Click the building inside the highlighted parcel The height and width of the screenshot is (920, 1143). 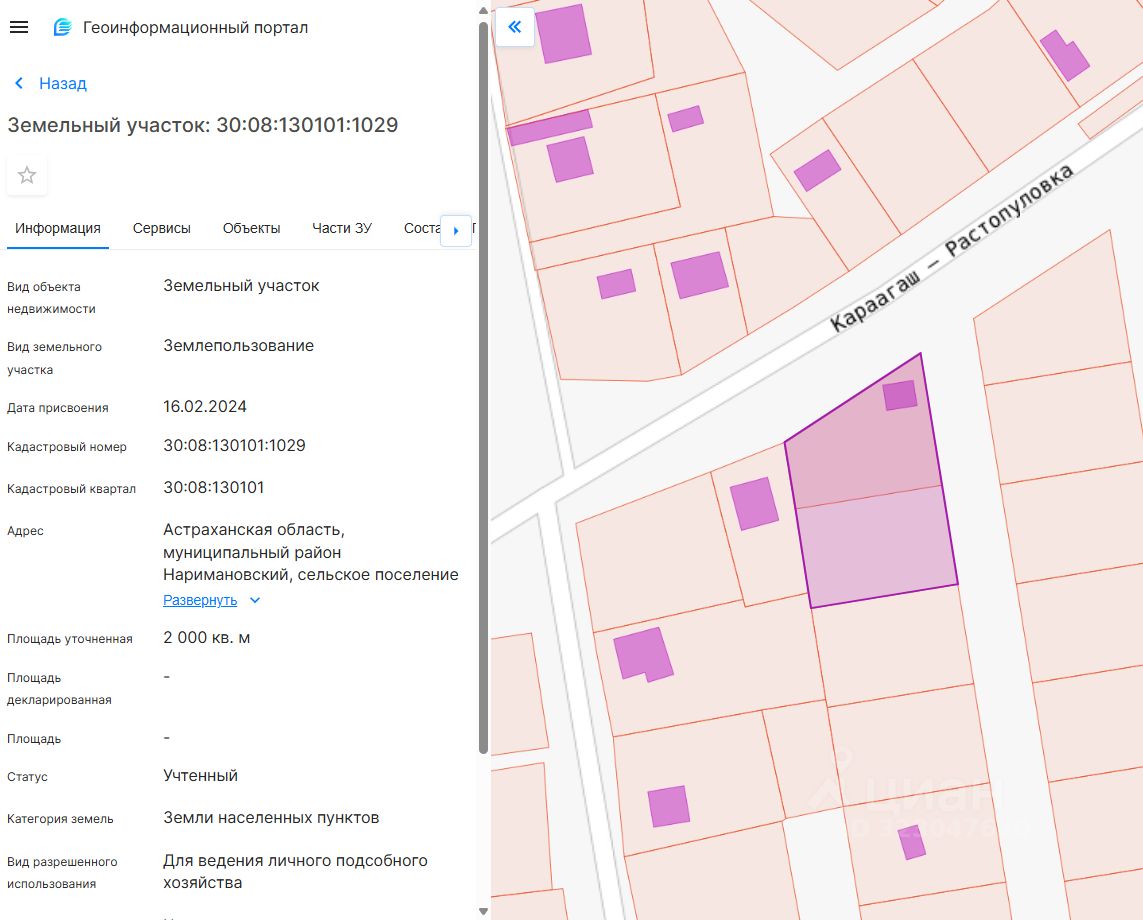900,395
